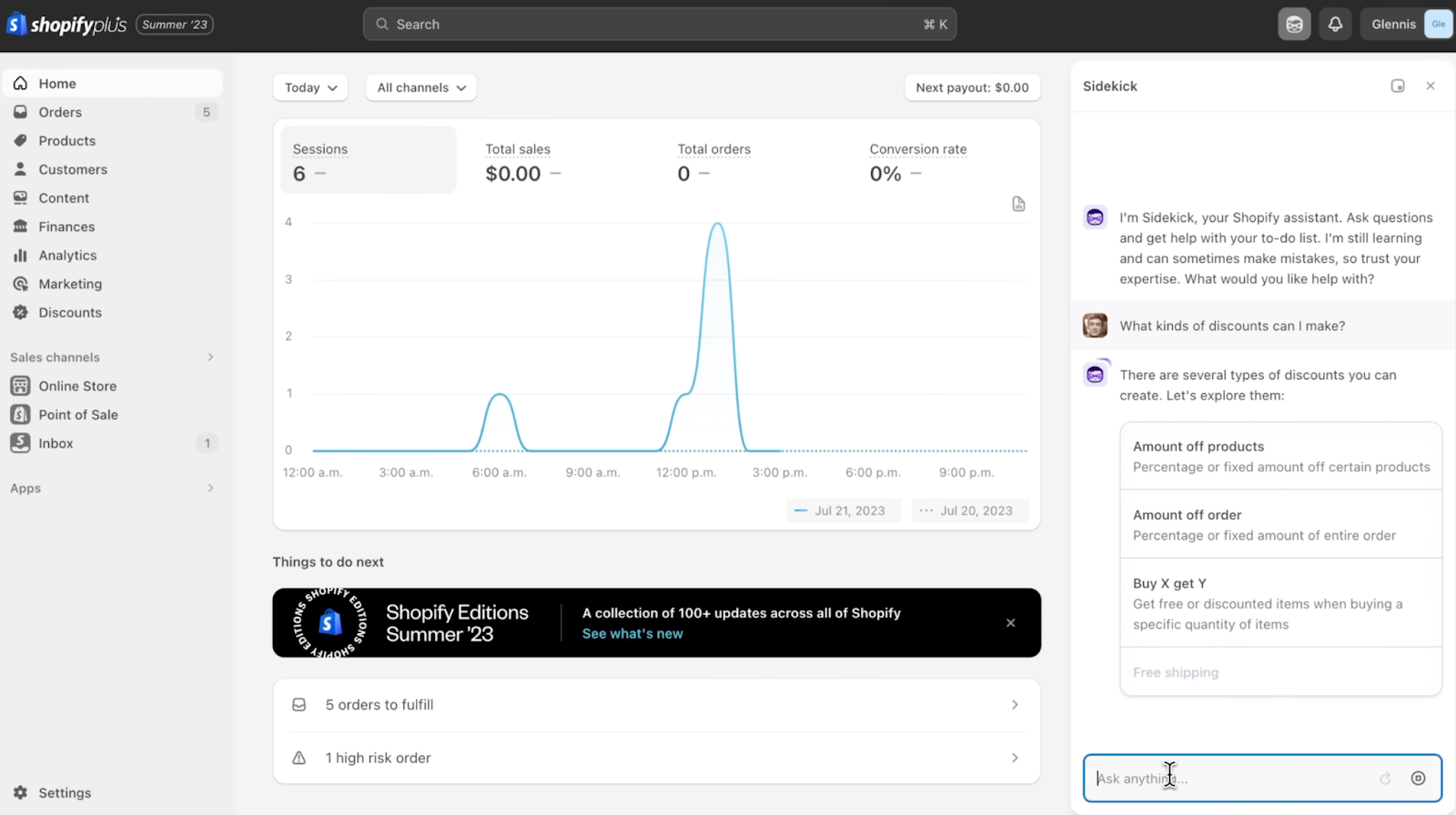Select the Total sales metric
The width and height of the screenshot is (1456, 815).
tap(561, 160)
